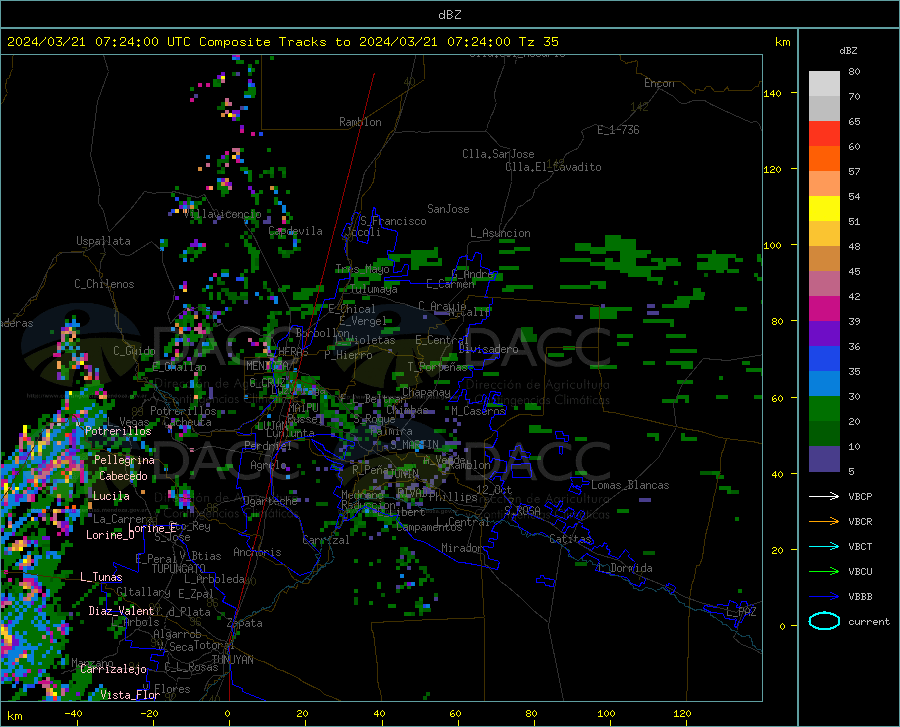This screenshot has width=900, height=727.
Task: Click the TUNUYAN city label
Action: (232, 660)
